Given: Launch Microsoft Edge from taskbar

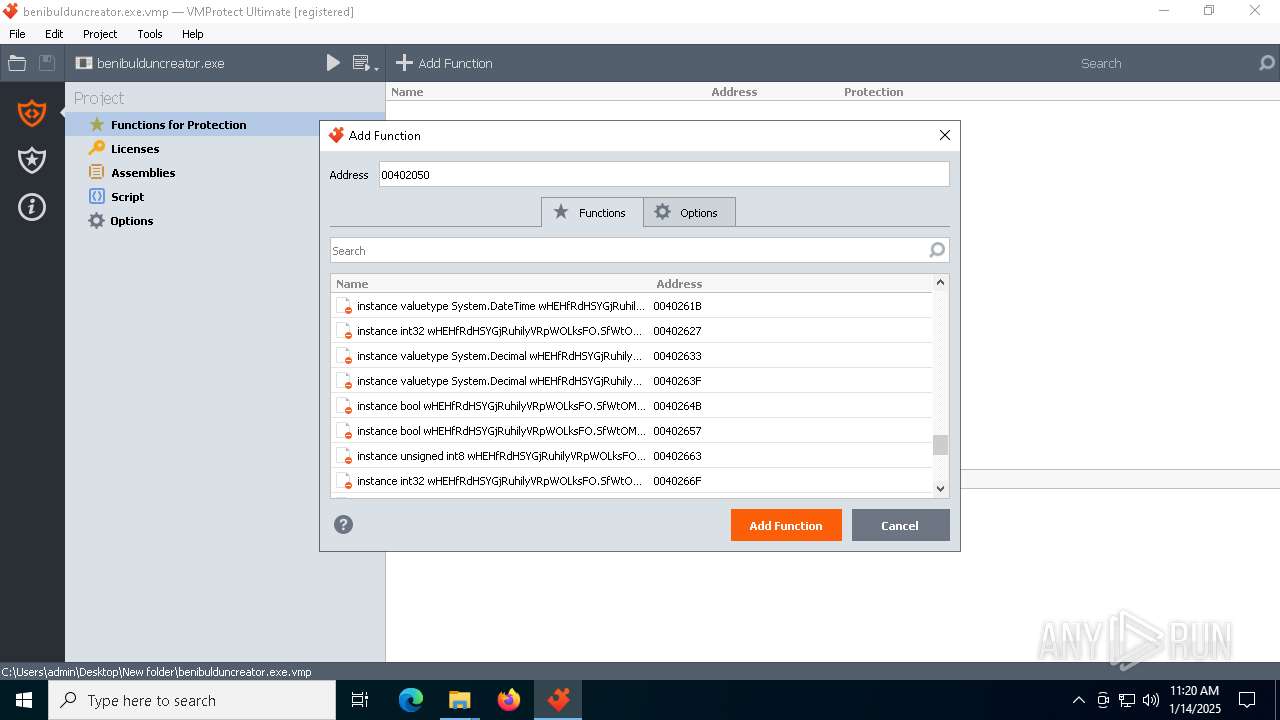Looking at the screenshot, I should click(x=411, y=700).
